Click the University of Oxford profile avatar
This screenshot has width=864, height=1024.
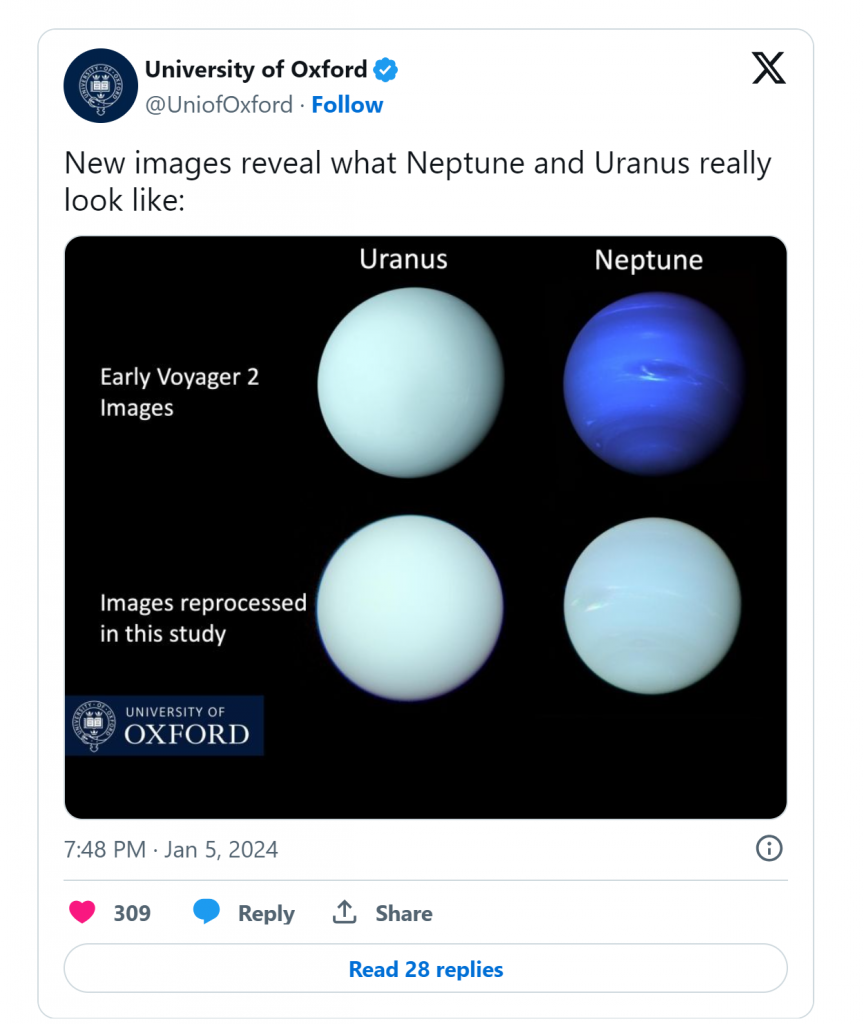click(100, 85)
